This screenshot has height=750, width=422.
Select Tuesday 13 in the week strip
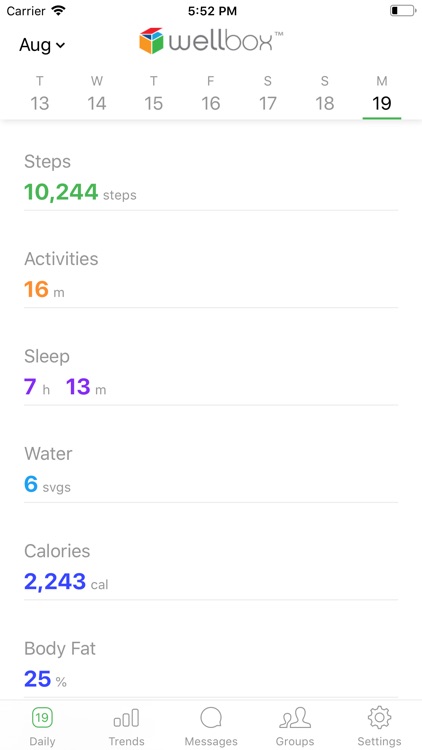pos(40,94)
